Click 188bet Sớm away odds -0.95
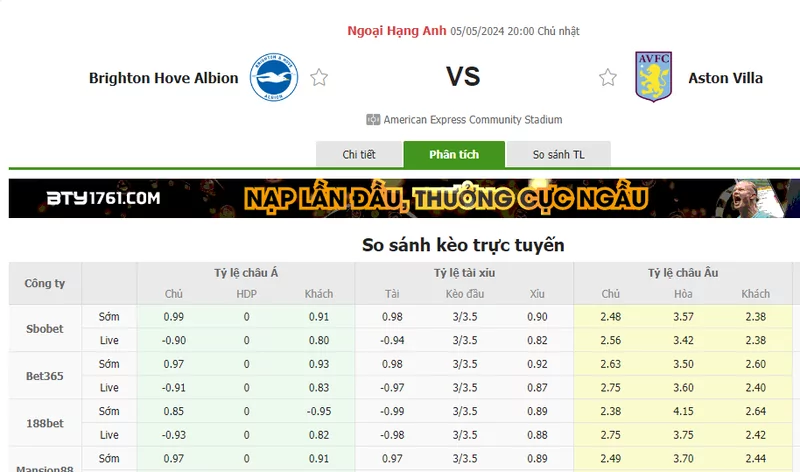 (x=319, y=411)
